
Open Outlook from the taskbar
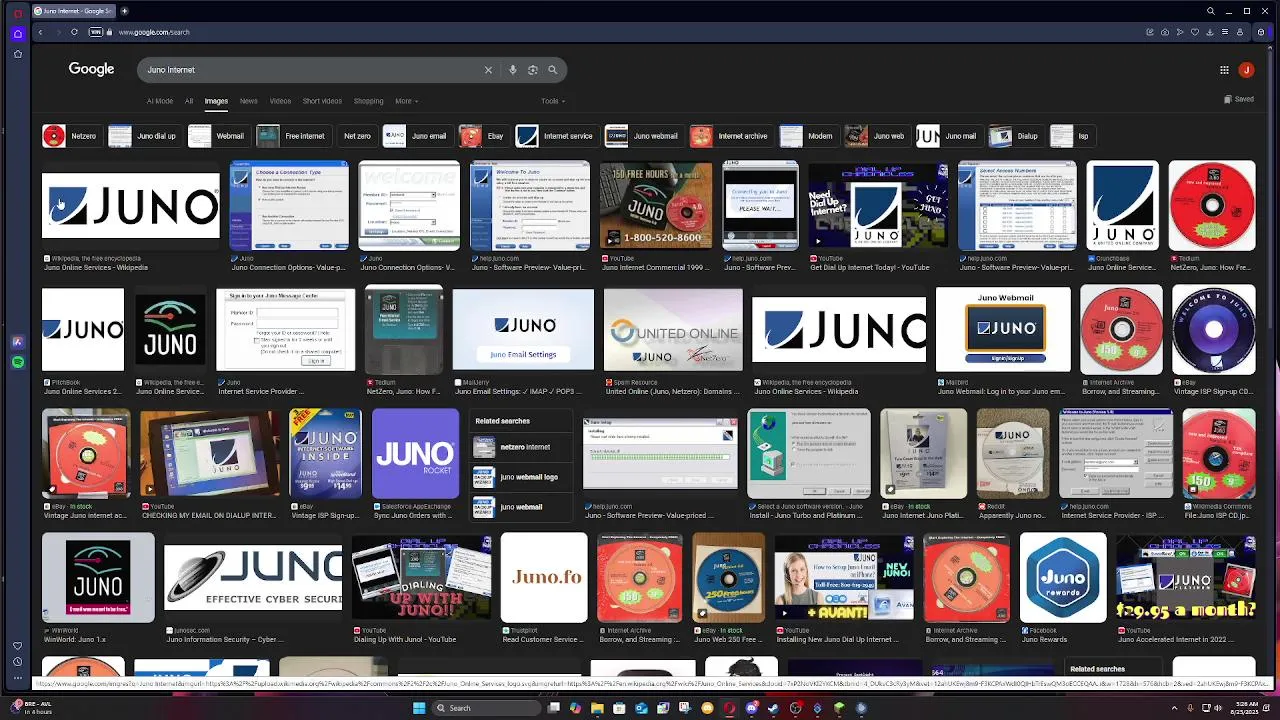point(641,708)
